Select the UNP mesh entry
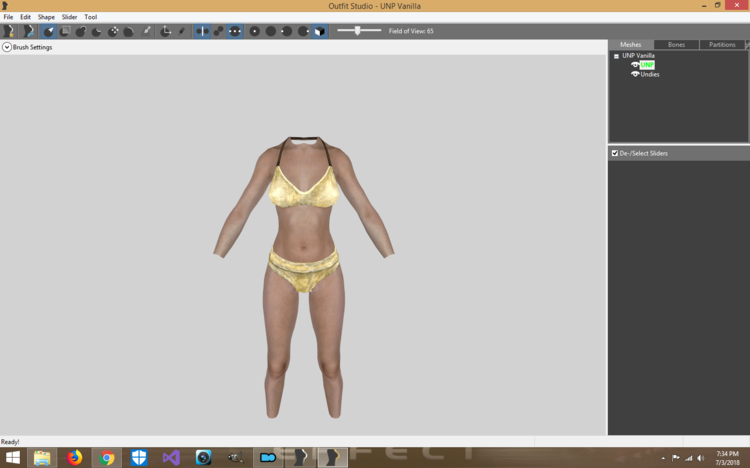Screen dimensions: 750x468 tap(647, 65)
